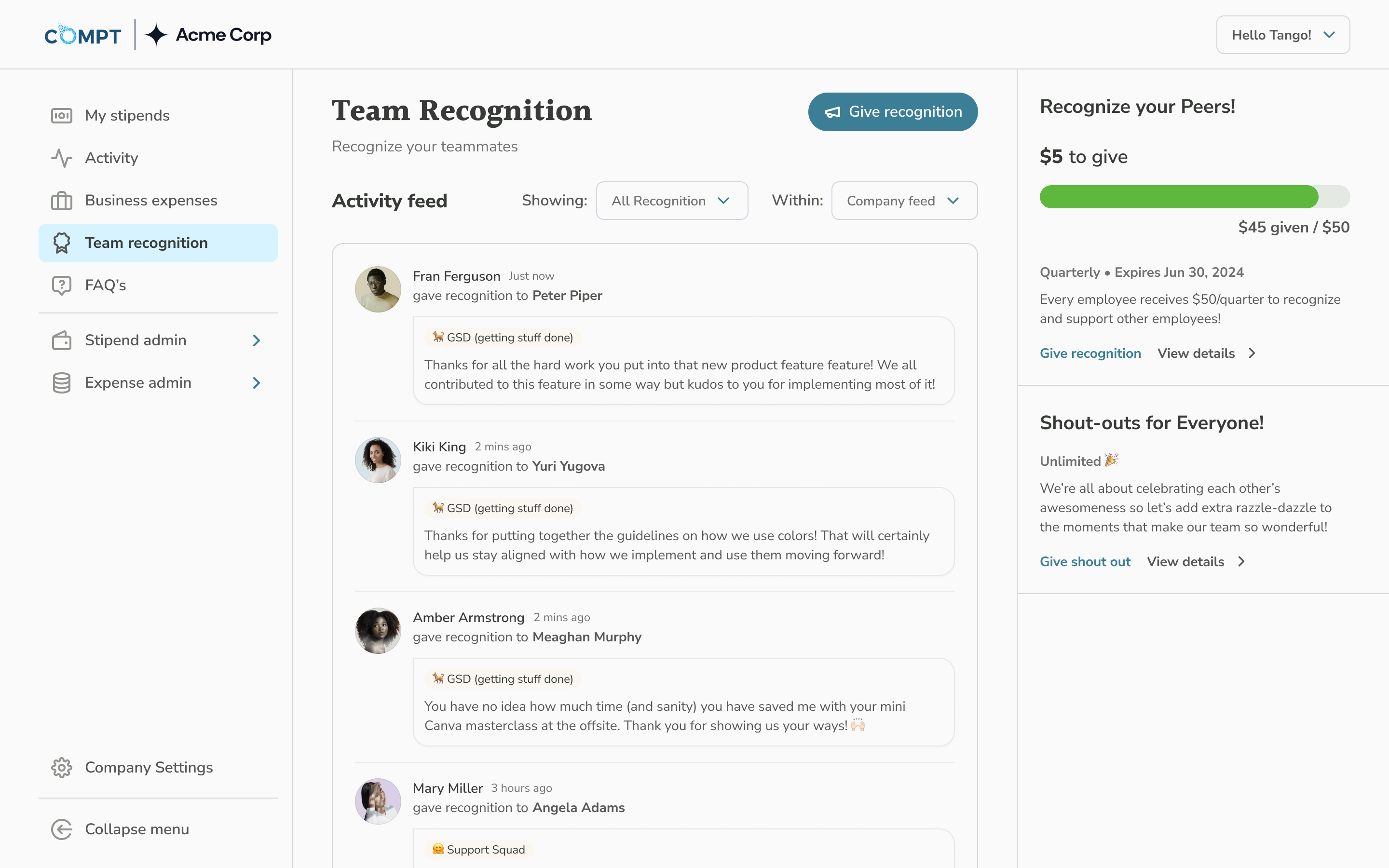Click the 'Just now' timestamp
This screenshot has width=1389, height=868.
coord(531,276)
